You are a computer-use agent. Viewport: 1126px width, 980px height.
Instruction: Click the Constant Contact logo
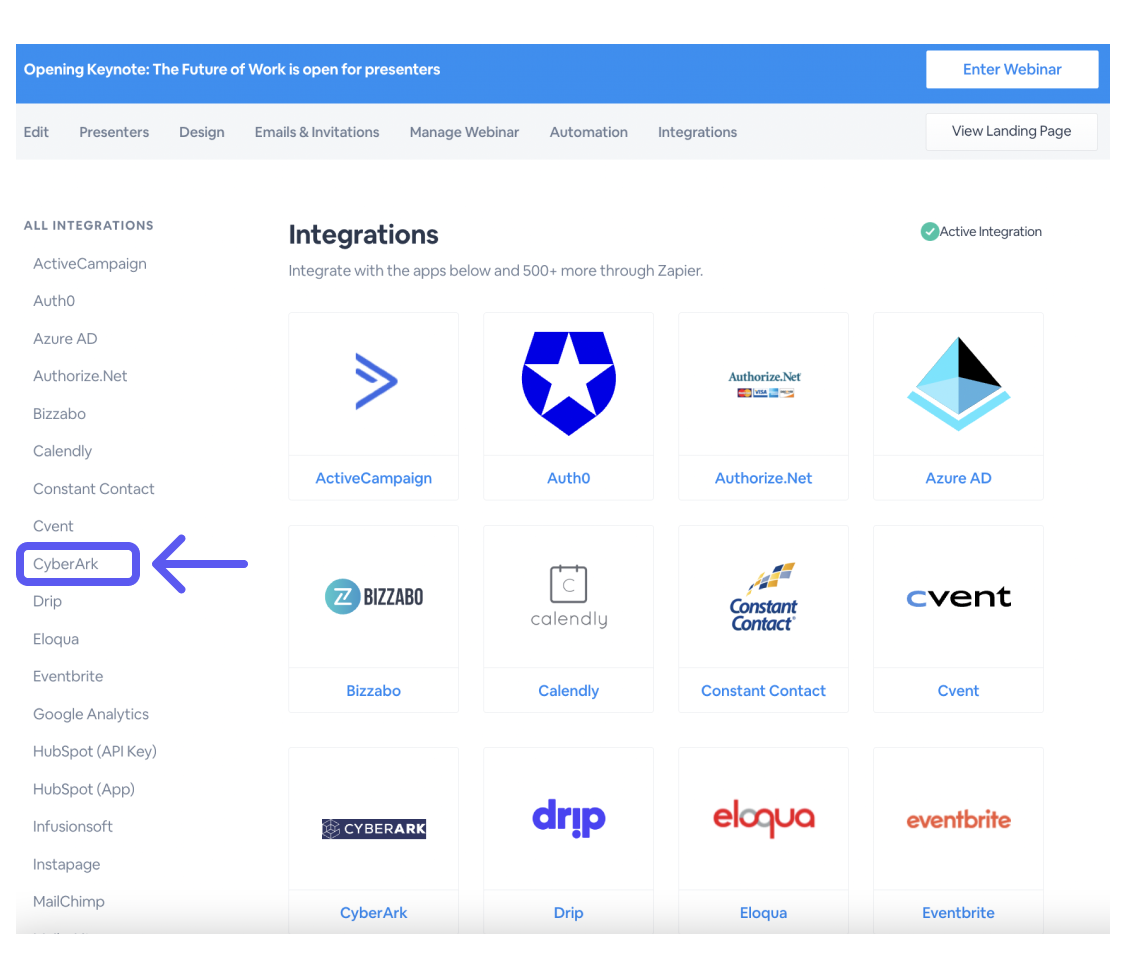763,597
